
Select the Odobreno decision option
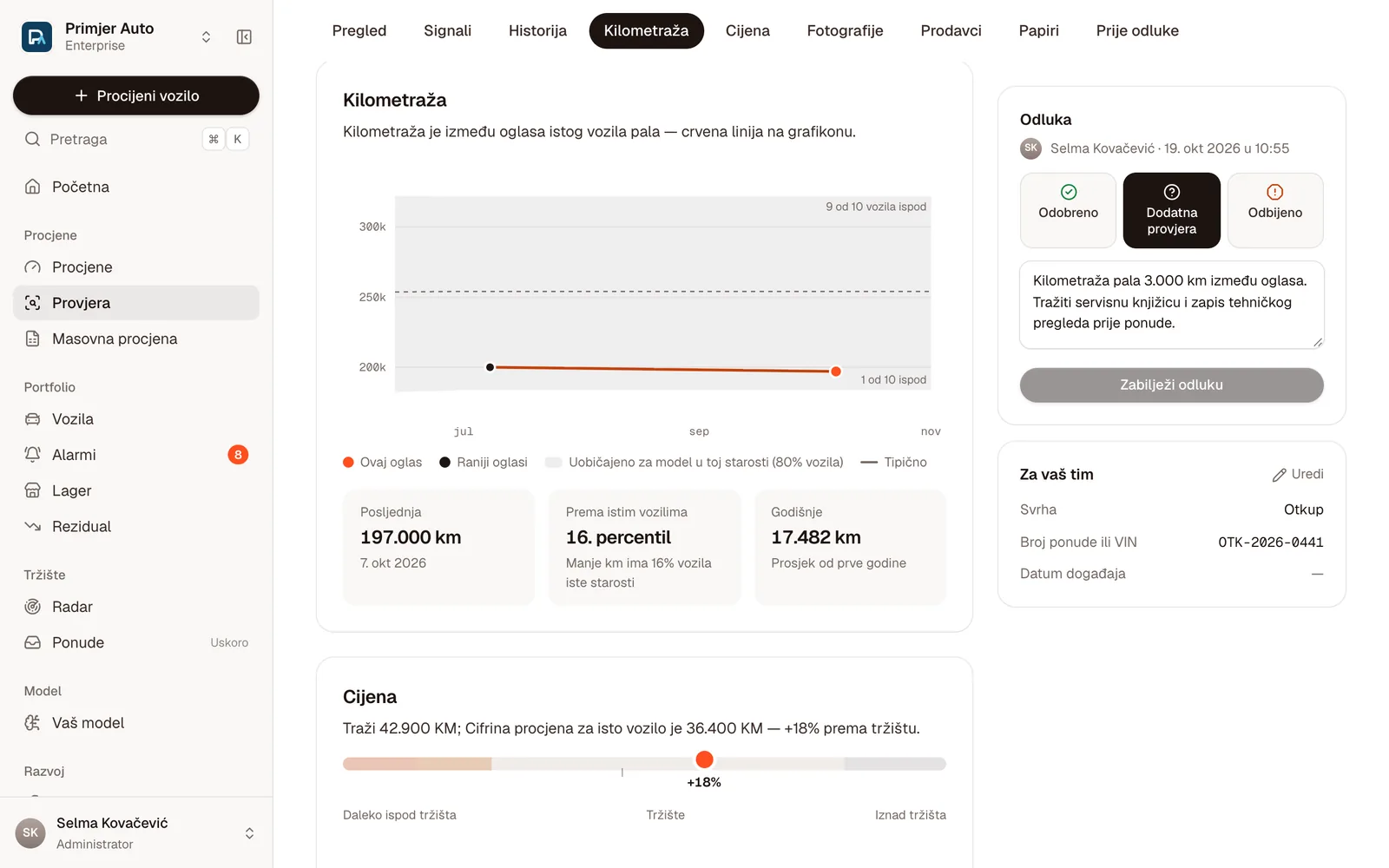tap(1068, 210)
